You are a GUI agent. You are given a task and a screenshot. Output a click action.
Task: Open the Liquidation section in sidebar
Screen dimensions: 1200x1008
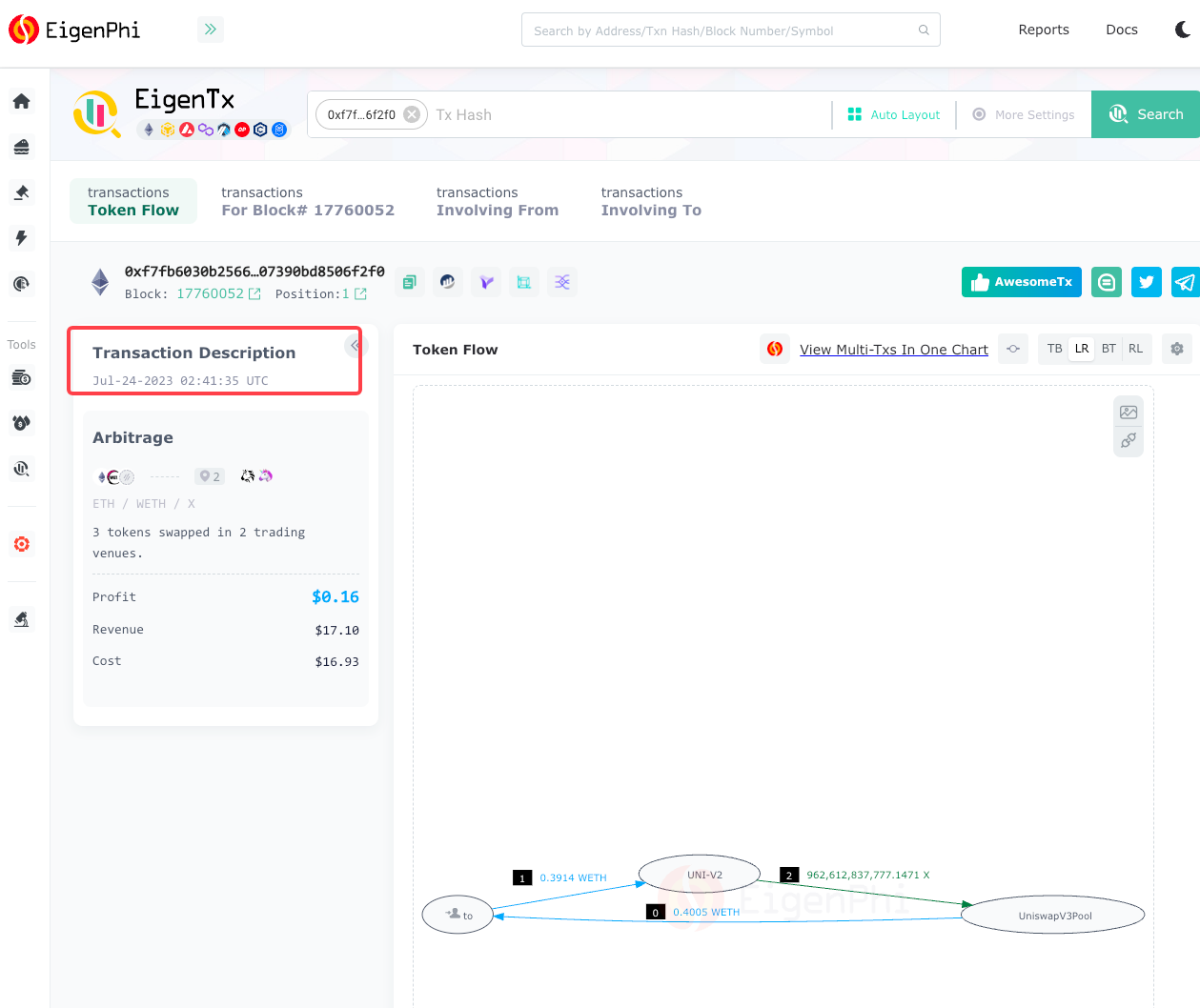(x=21, y=192)
